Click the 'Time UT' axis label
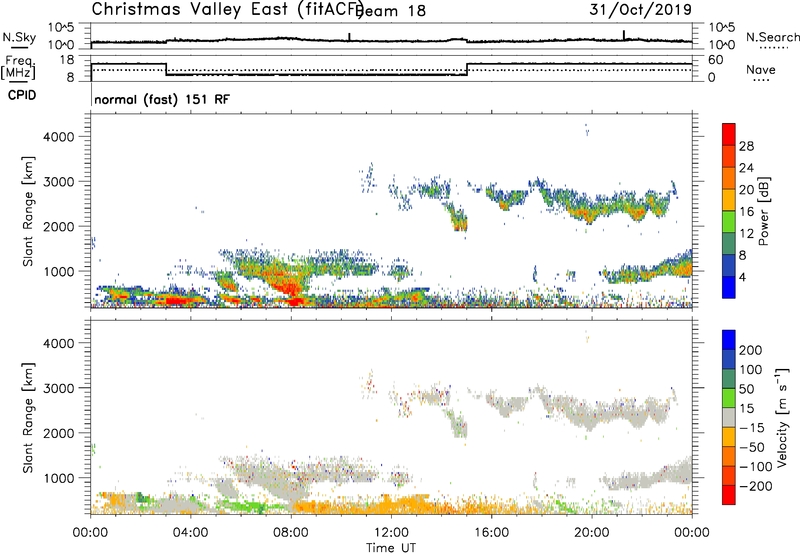The image size is (800, 554). (391, 548)
